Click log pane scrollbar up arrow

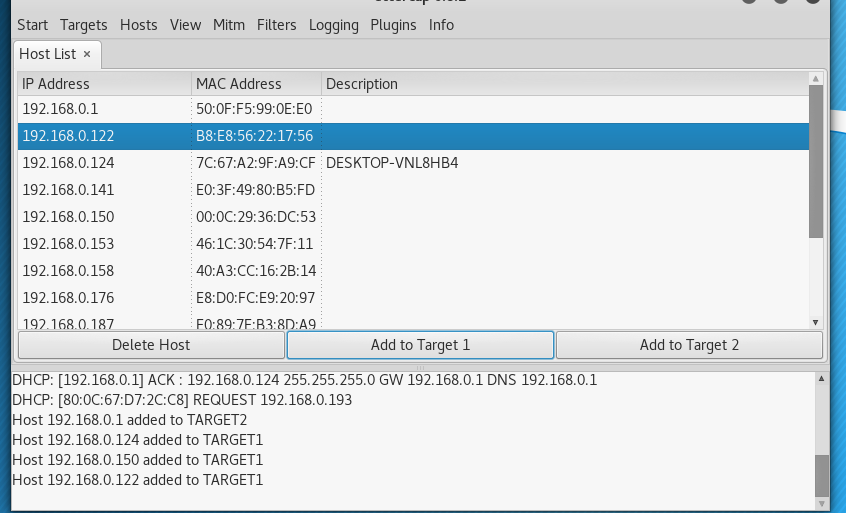coord(822,379)
